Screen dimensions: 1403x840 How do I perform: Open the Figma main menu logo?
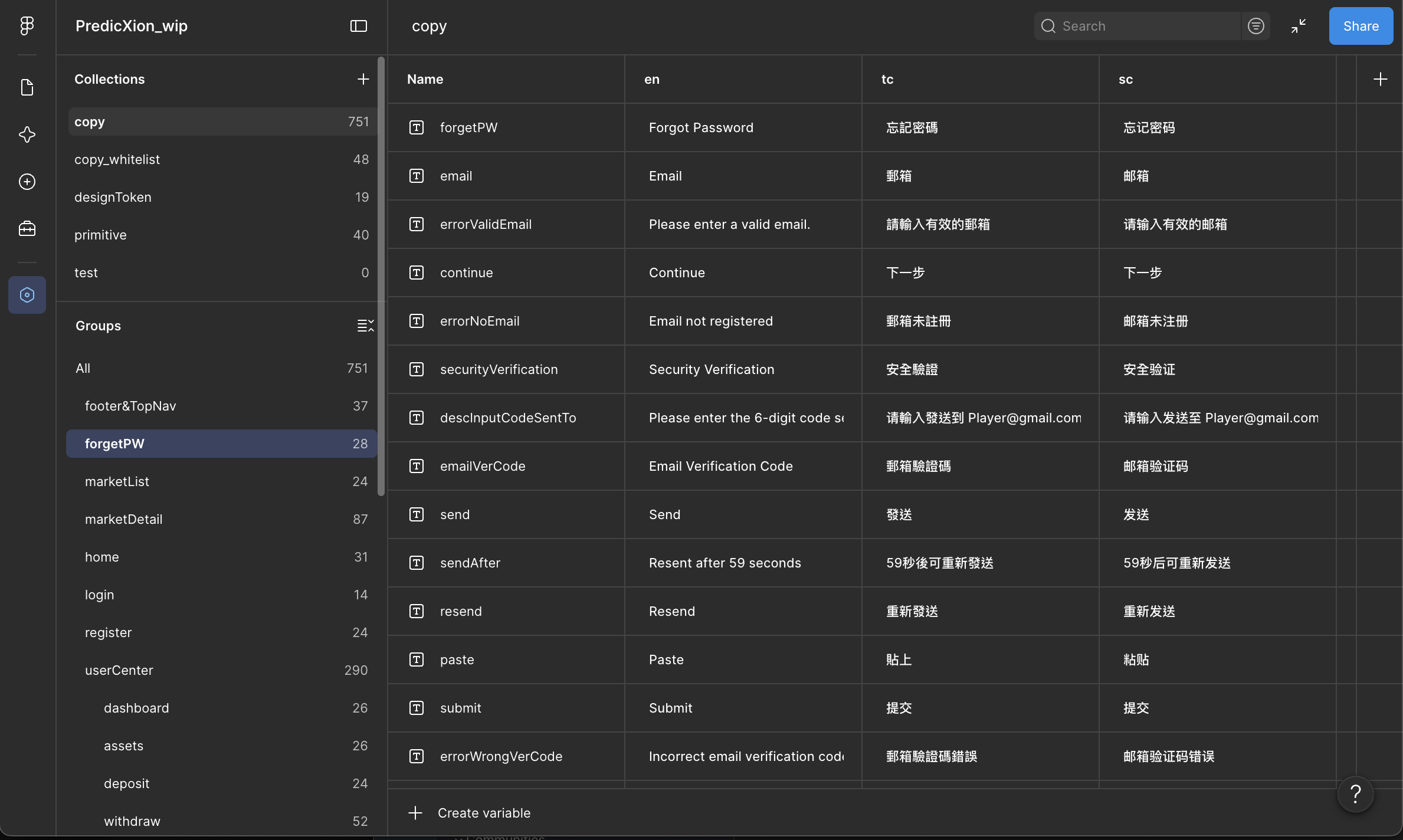[27, 25]
